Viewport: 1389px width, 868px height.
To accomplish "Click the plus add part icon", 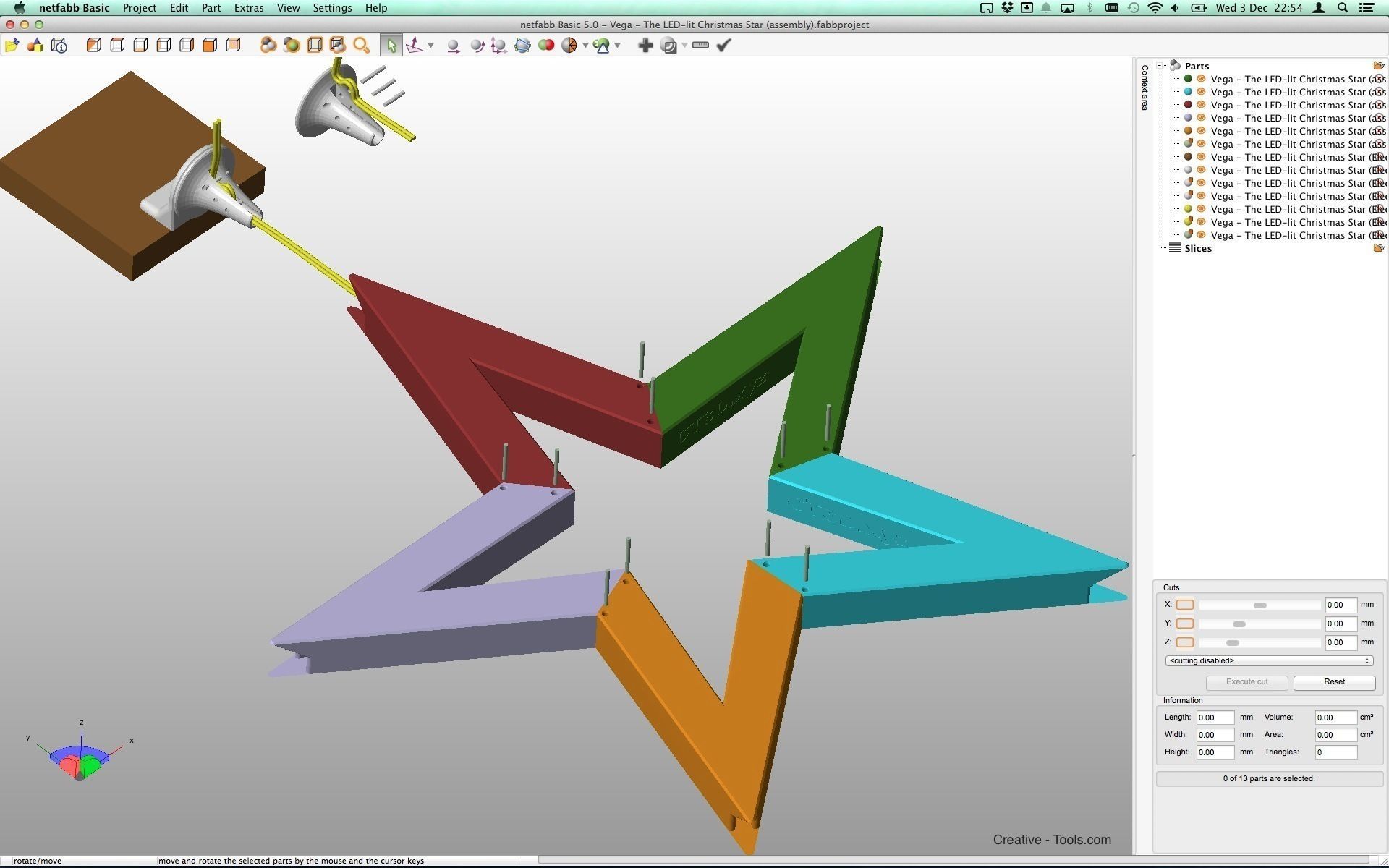I will 645,46.
